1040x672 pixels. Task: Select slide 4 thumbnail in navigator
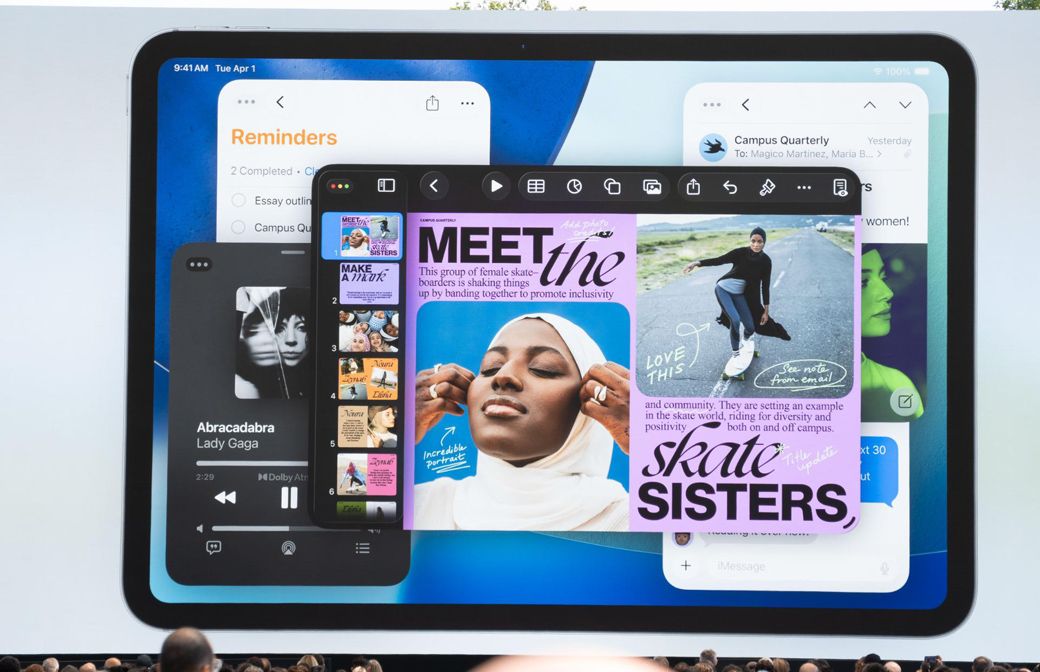pos(368,379)
